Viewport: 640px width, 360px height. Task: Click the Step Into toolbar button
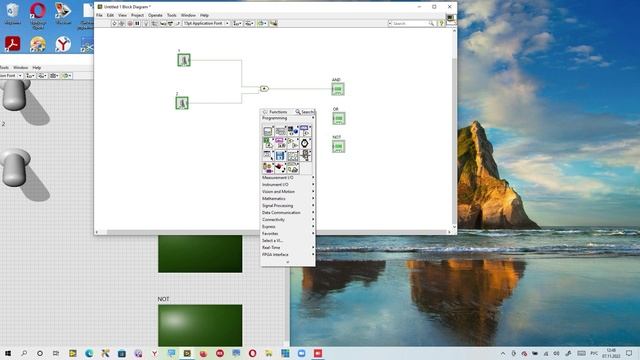(162, 24)
